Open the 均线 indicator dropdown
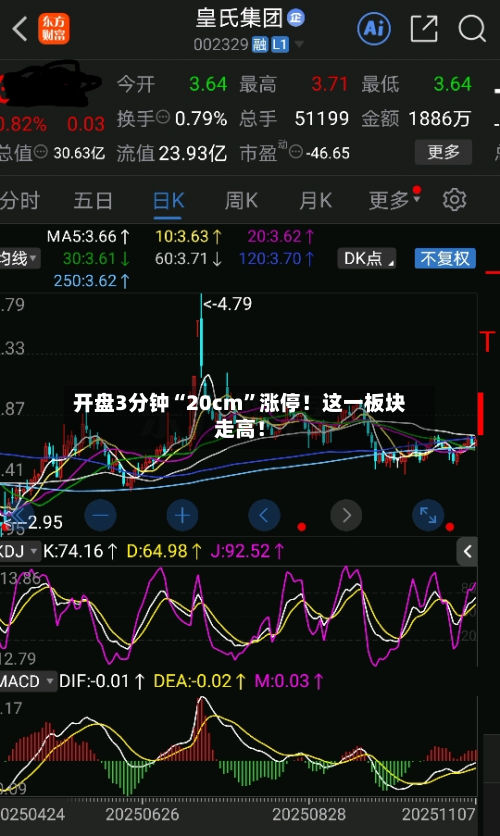 (x=20, y=259)
